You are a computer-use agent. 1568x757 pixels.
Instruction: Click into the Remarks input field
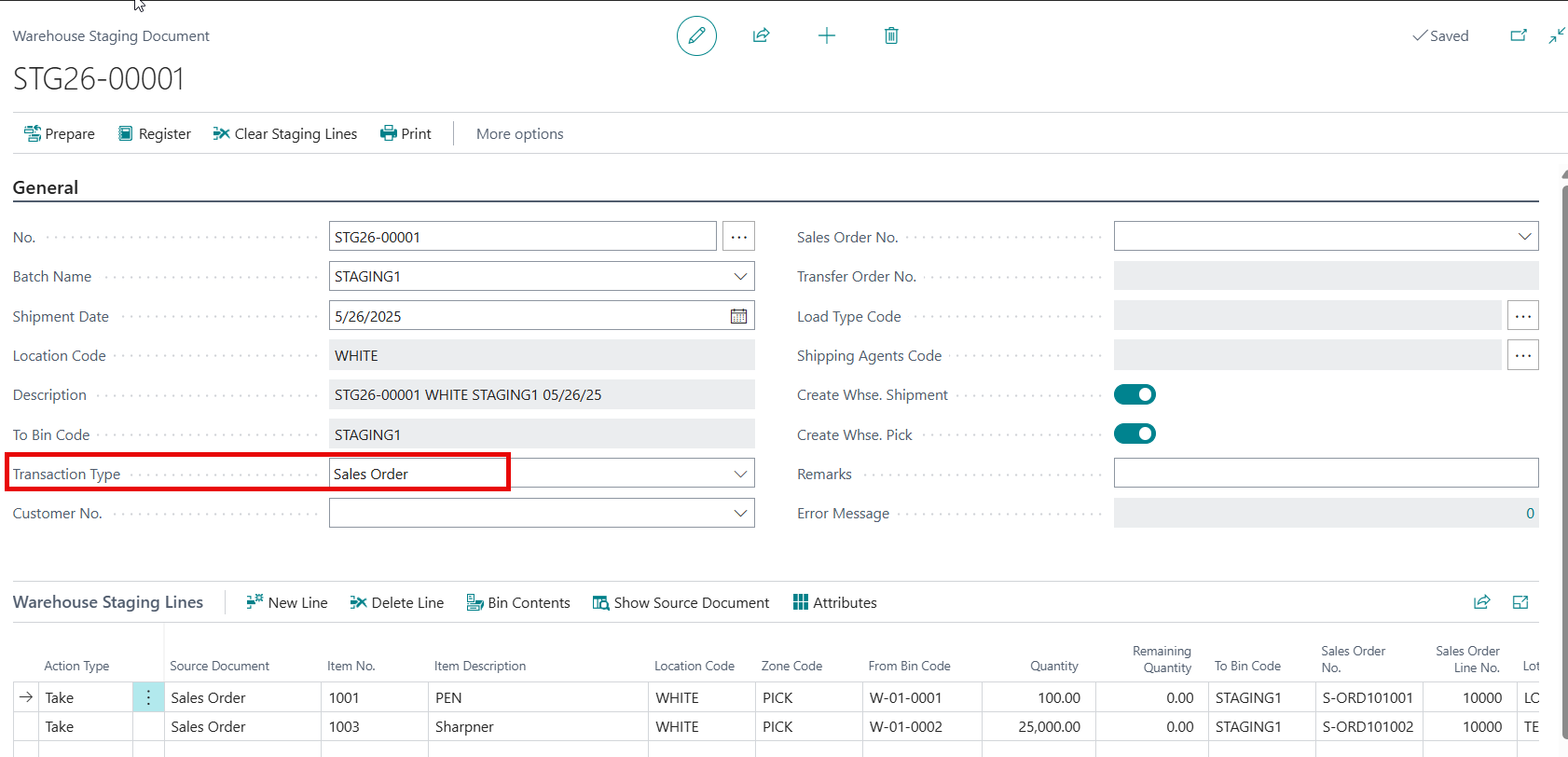[x=1325, y=474]
